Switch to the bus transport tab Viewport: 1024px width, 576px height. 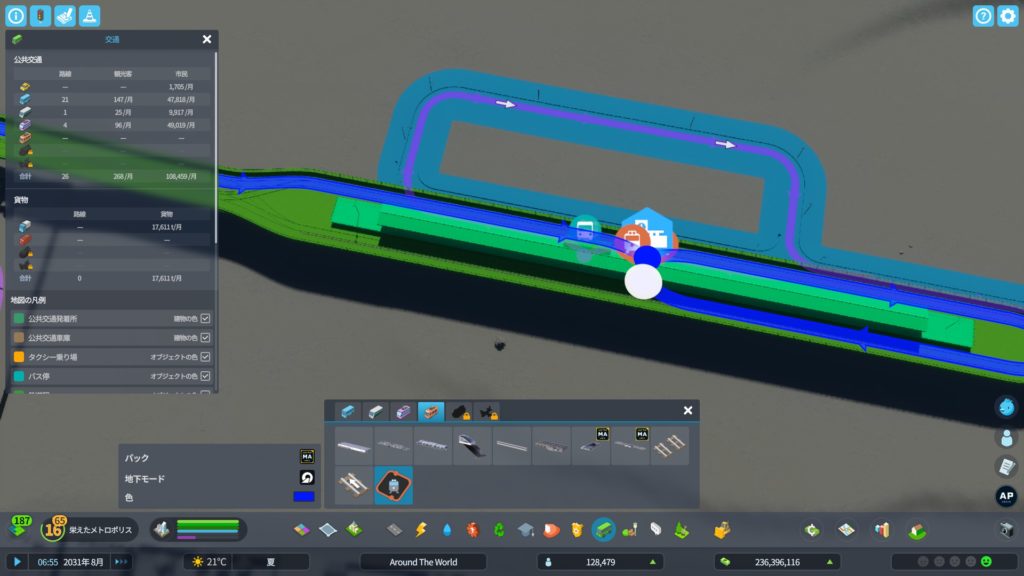click(347, 411)
